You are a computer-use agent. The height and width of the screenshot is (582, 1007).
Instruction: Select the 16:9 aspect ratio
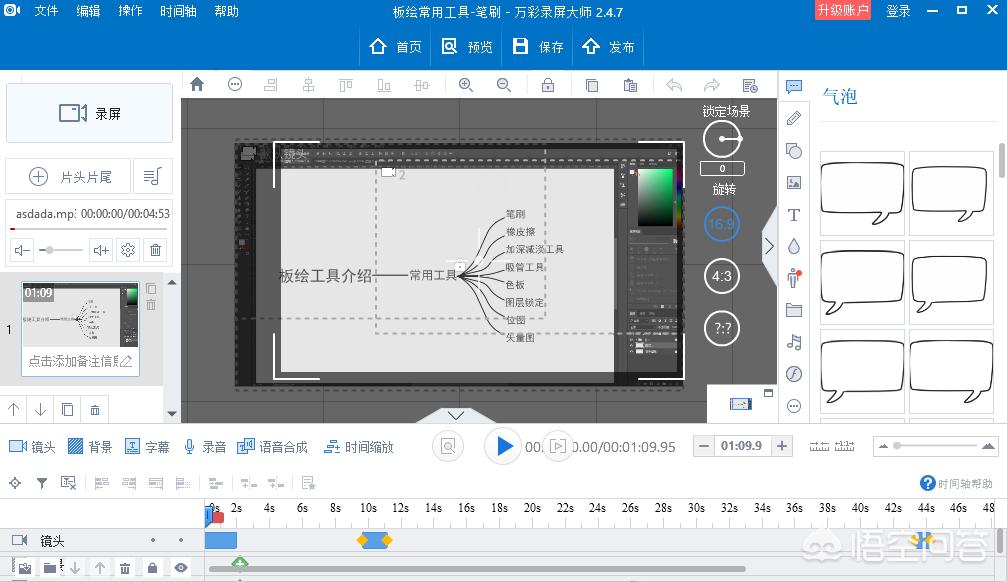(722, 224)
